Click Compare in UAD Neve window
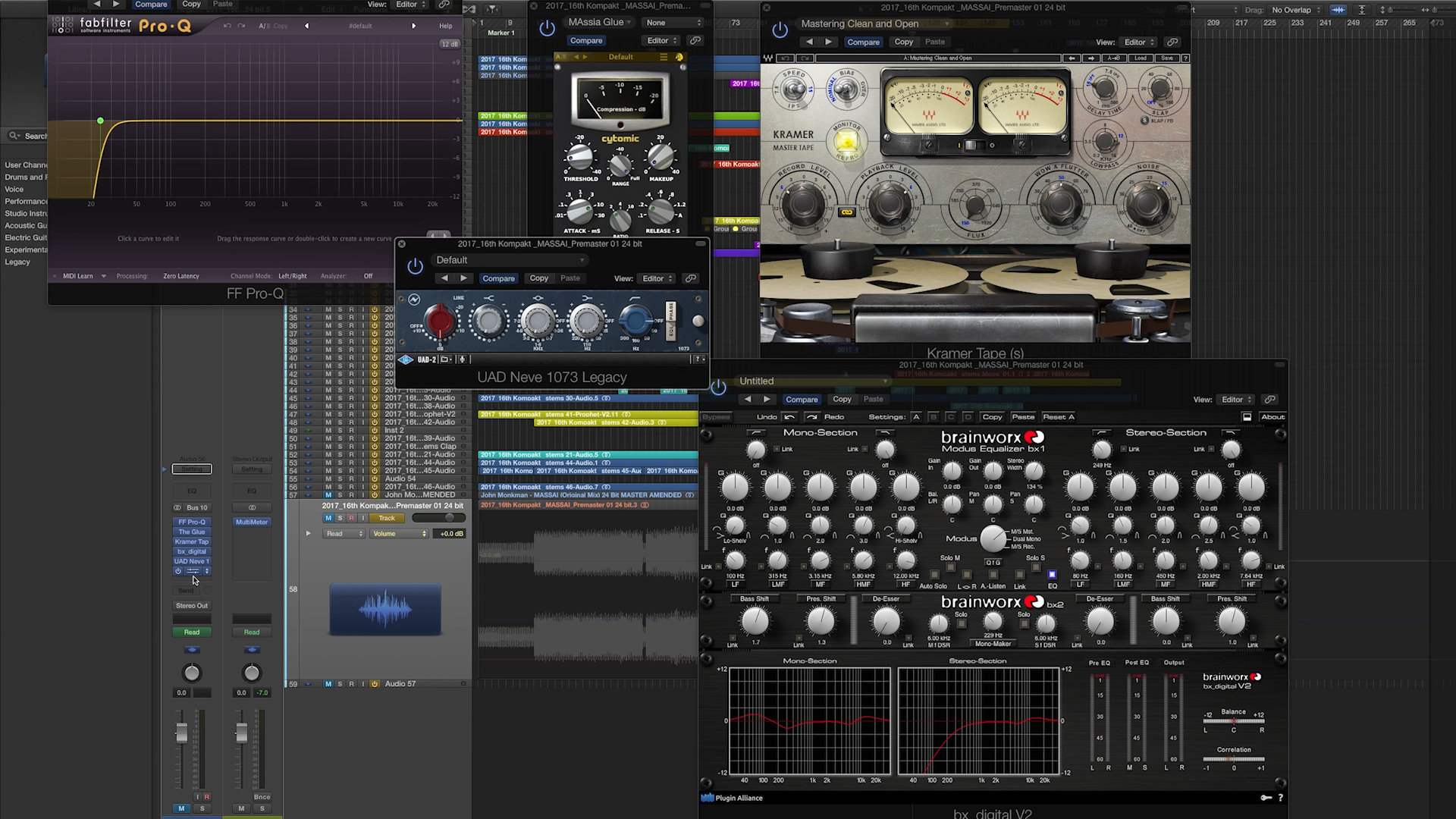1456x819 pixels. [x=498, y=278]
